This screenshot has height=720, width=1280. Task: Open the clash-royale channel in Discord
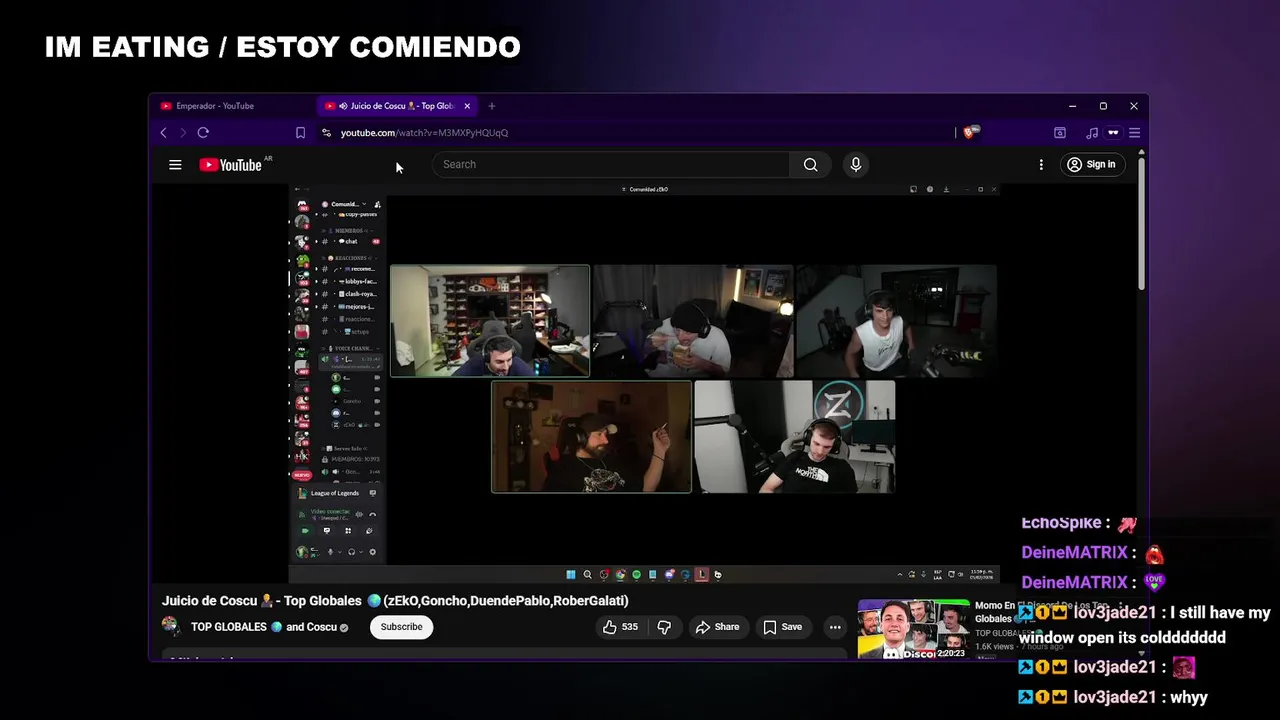tap(349, 294)
